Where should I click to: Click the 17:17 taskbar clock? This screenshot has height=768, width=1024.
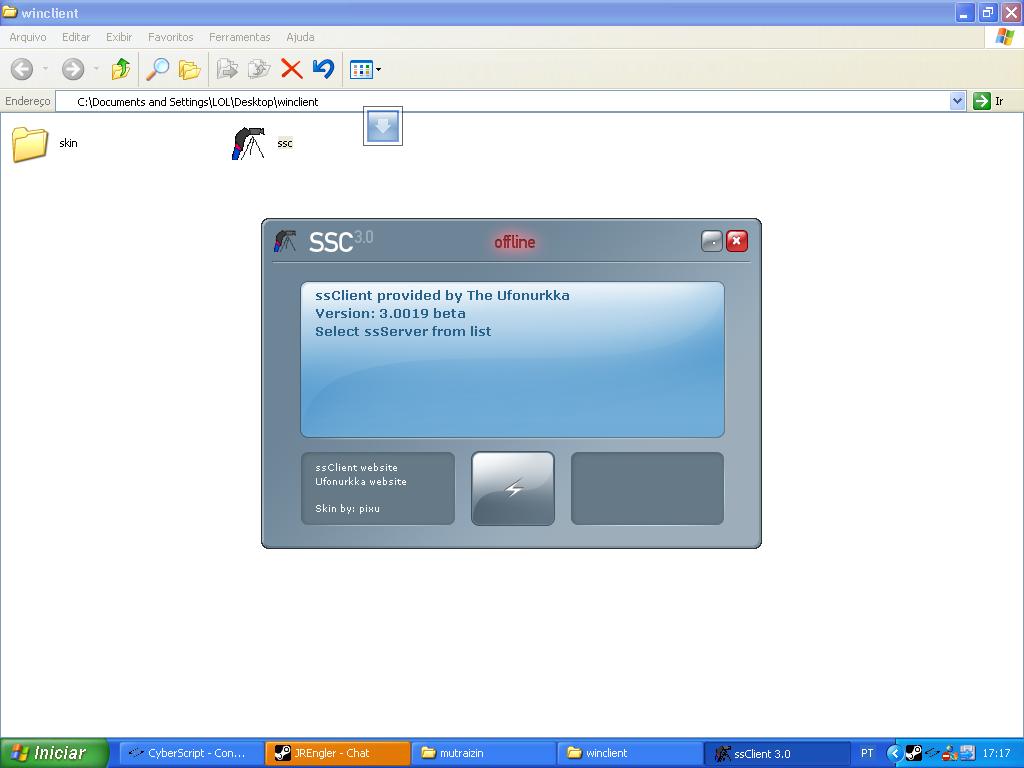996,753
